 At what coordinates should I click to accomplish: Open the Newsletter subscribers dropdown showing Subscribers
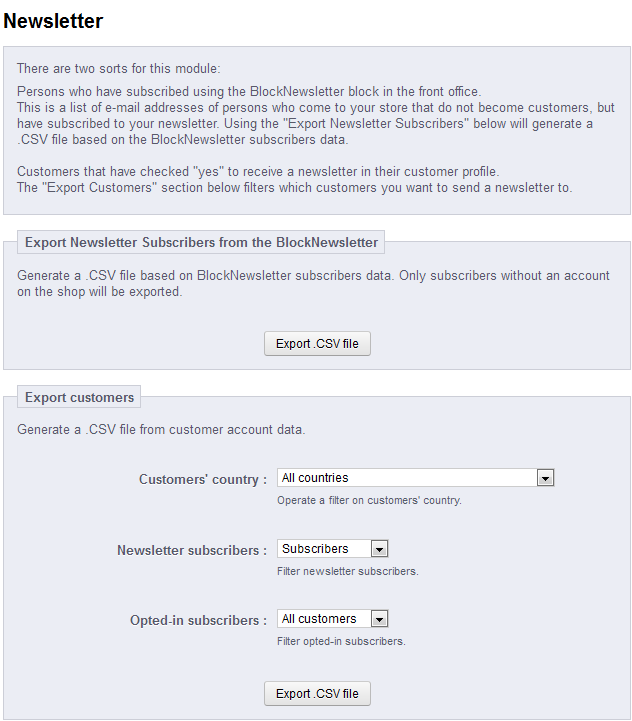(x=324, y=549)
